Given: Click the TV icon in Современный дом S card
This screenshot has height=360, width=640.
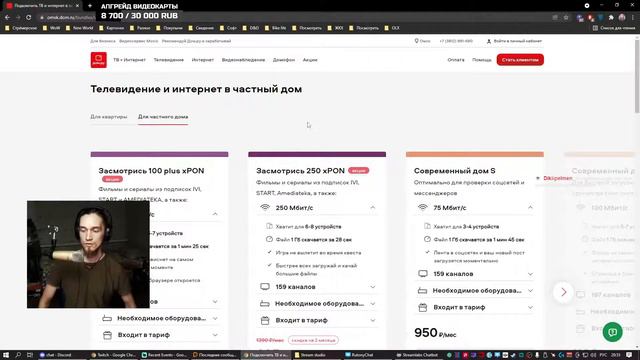Looking at the screenshot, I should (x=423, y=273).
